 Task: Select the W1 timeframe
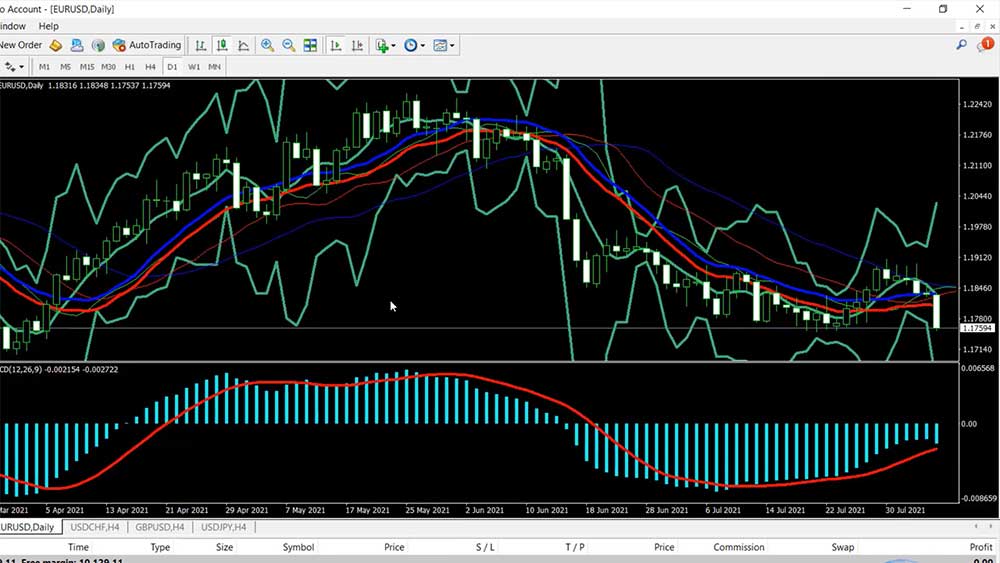point(194,66)
